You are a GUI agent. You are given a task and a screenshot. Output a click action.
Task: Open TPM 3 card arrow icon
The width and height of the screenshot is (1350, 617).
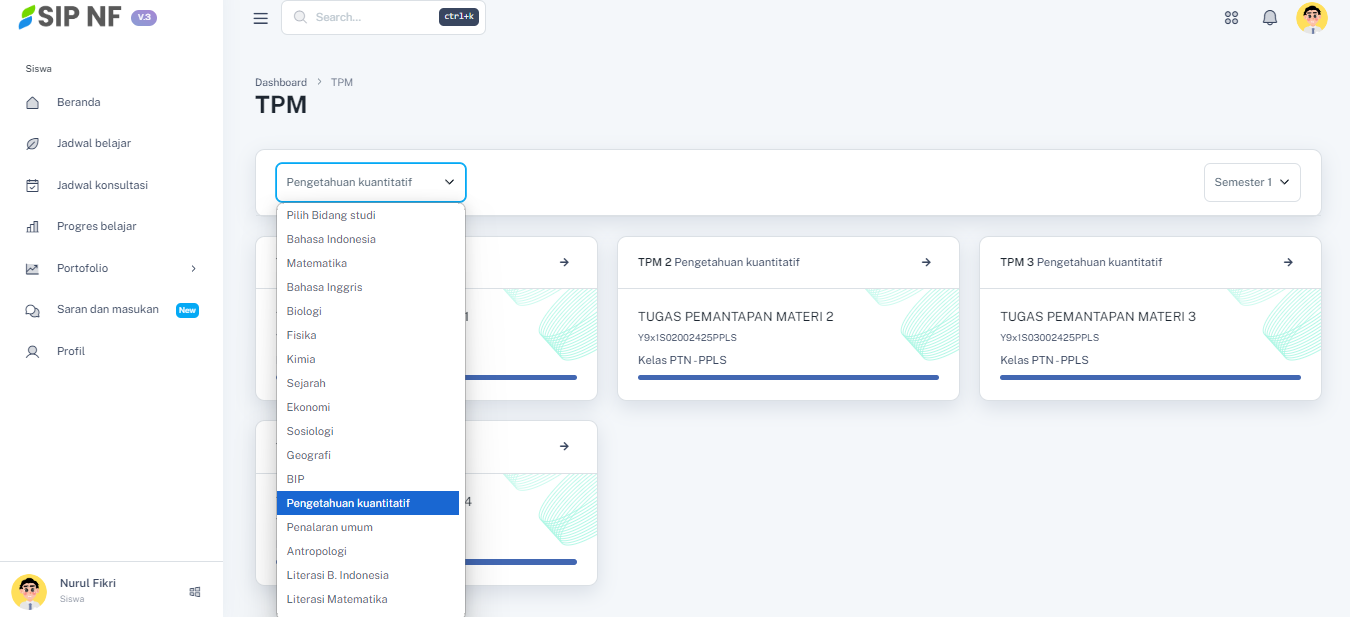1288,262
